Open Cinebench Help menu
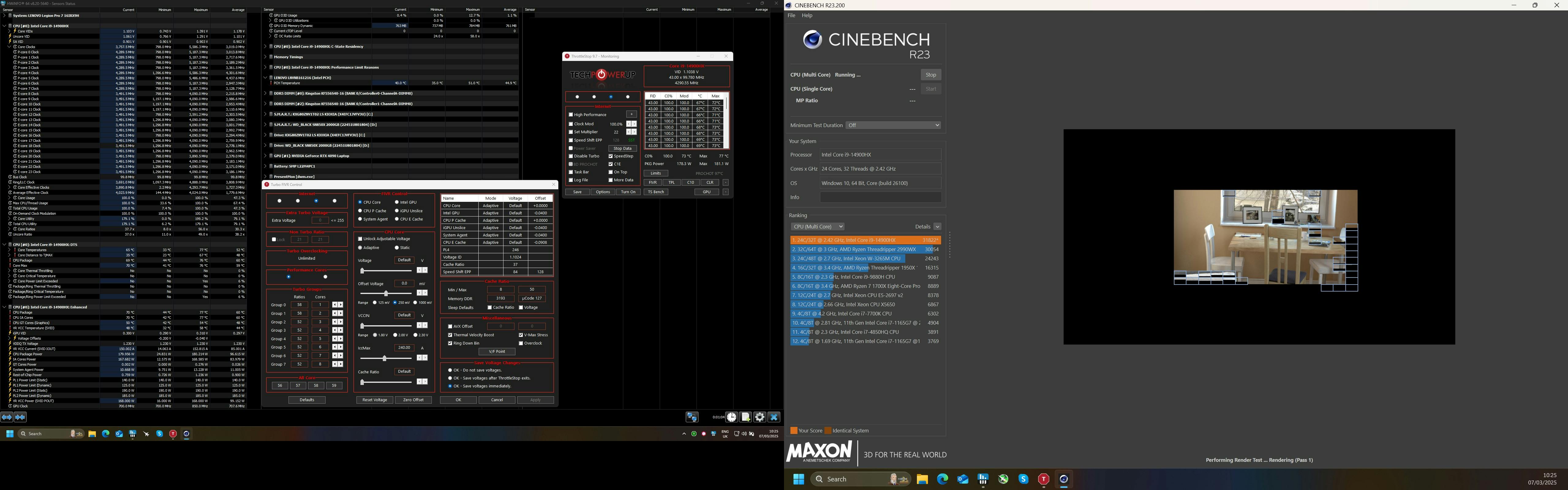 807,16
